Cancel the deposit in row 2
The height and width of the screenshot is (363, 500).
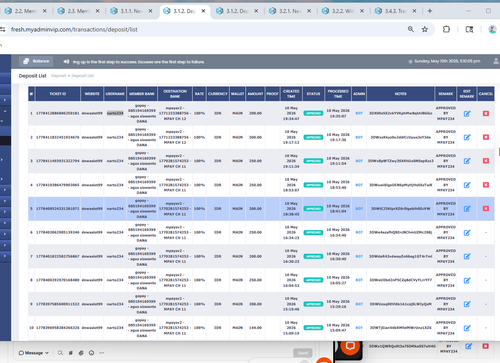(486, 137)
